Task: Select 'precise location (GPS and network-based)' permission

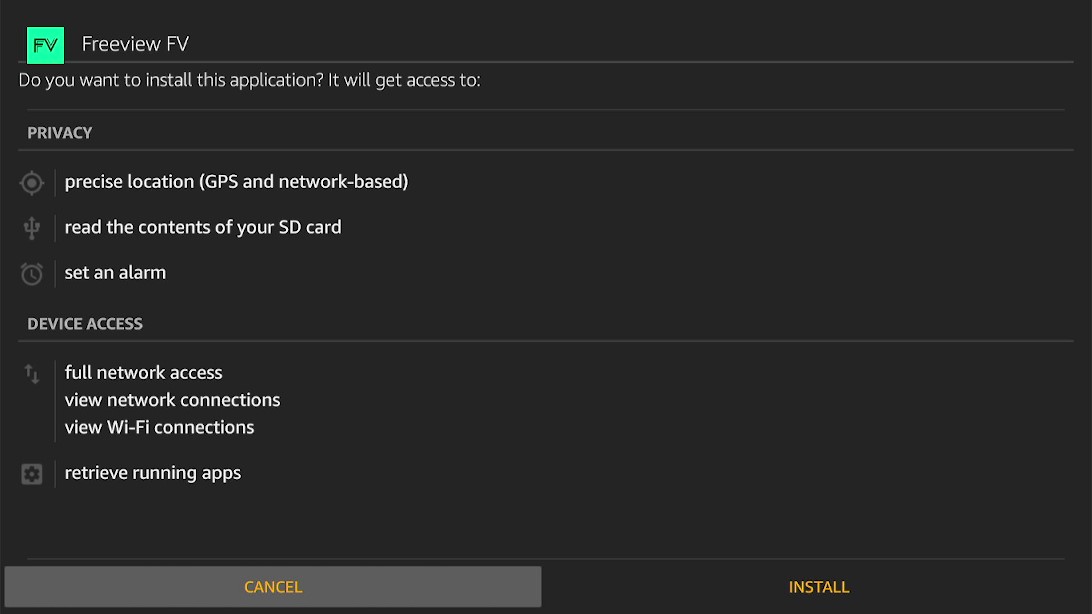Action: tap(236, 182)
